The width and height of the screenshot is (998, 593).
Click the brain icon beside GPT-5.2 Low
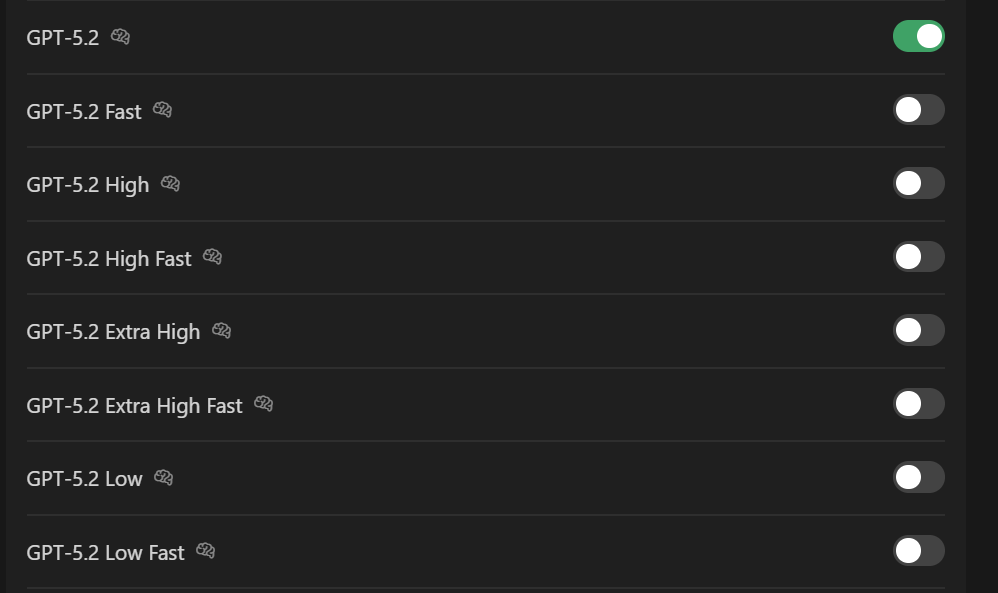pos(164,478)
